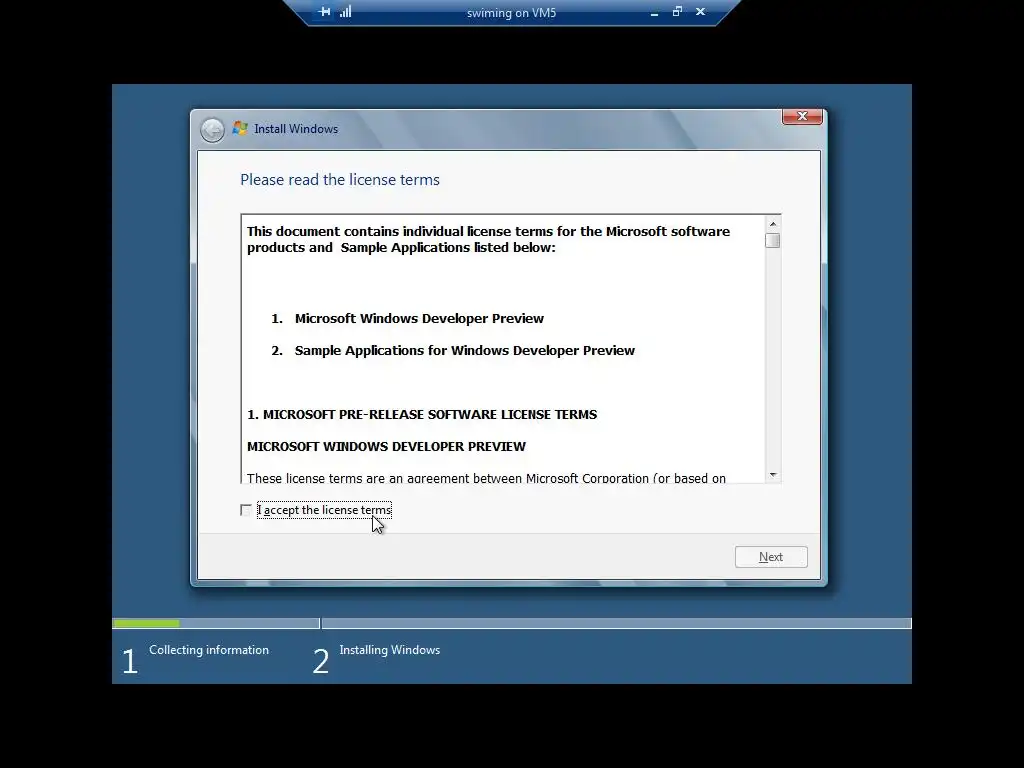The width and height of the screenshot is (1024, 768).
Task: Click the back arrow in Install Windows
Action: 212,129
